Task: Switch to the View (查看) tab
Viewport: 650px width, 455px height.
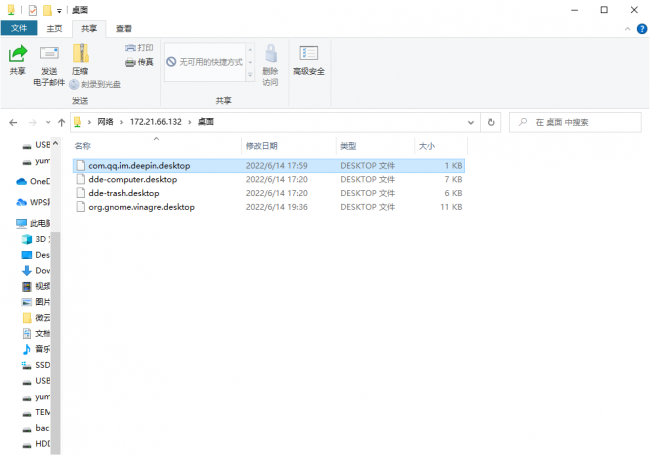Action: [124, 28]
